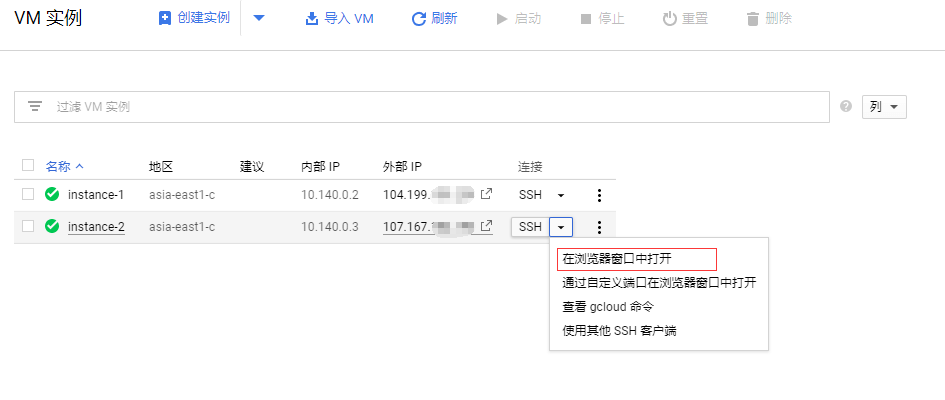Image resolution: width=945 pixels, height=400 pixels.
Task: Open the Columns (列) dropdown
Action: [x=884, y=106]
